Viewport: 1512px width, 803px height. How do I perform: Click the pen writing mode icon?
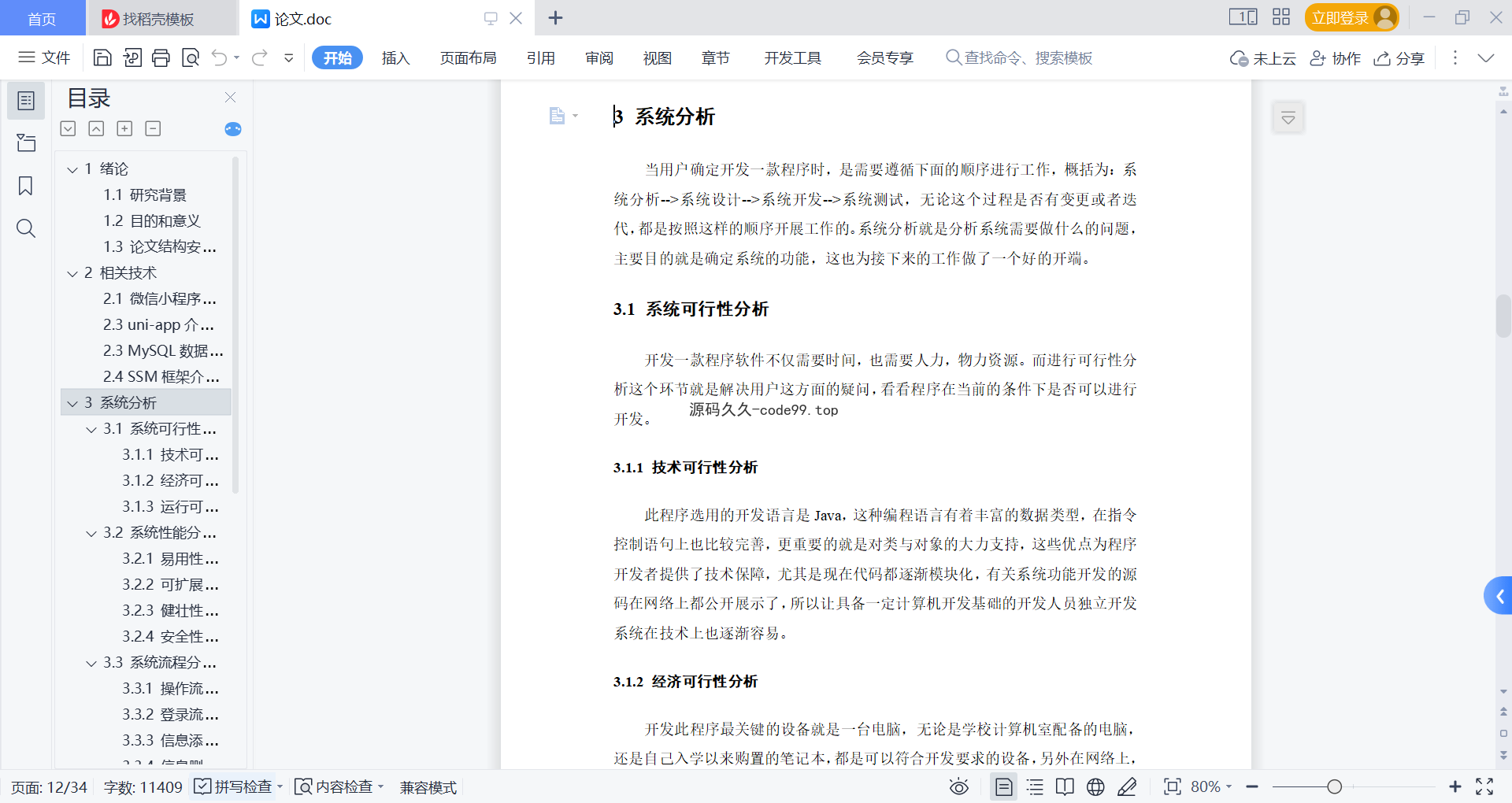pyautogui.click(x=1127, y=786)
